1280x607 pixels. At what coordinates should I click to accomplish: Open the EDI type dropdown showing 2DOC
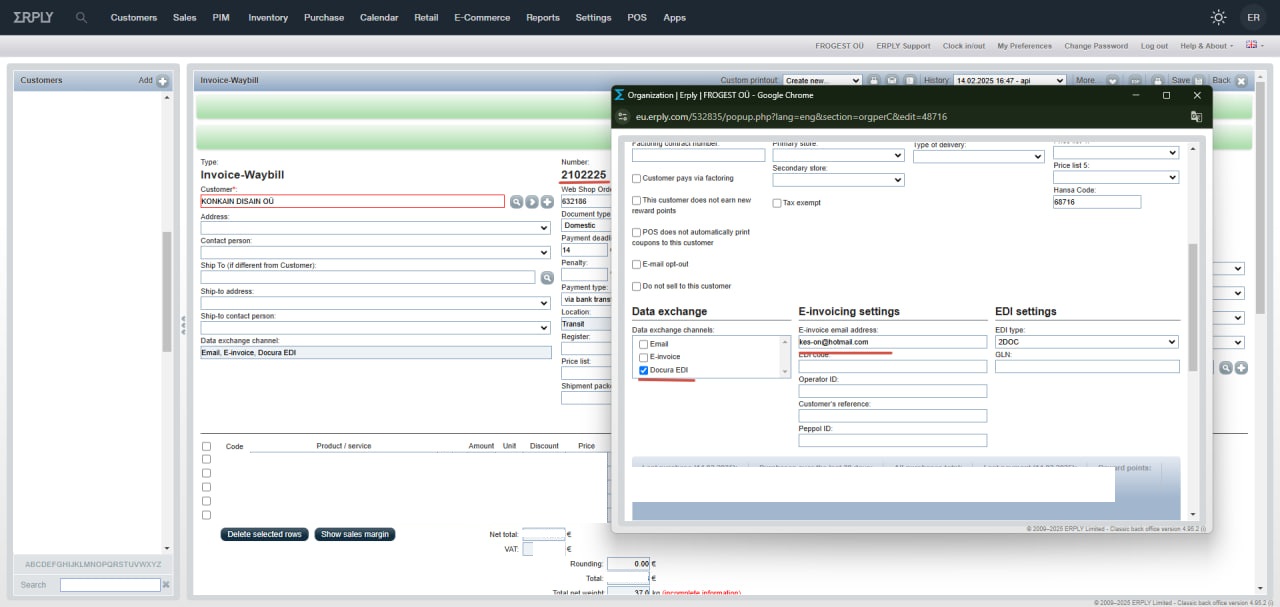pyautogui.click(x=1087, y=342)
